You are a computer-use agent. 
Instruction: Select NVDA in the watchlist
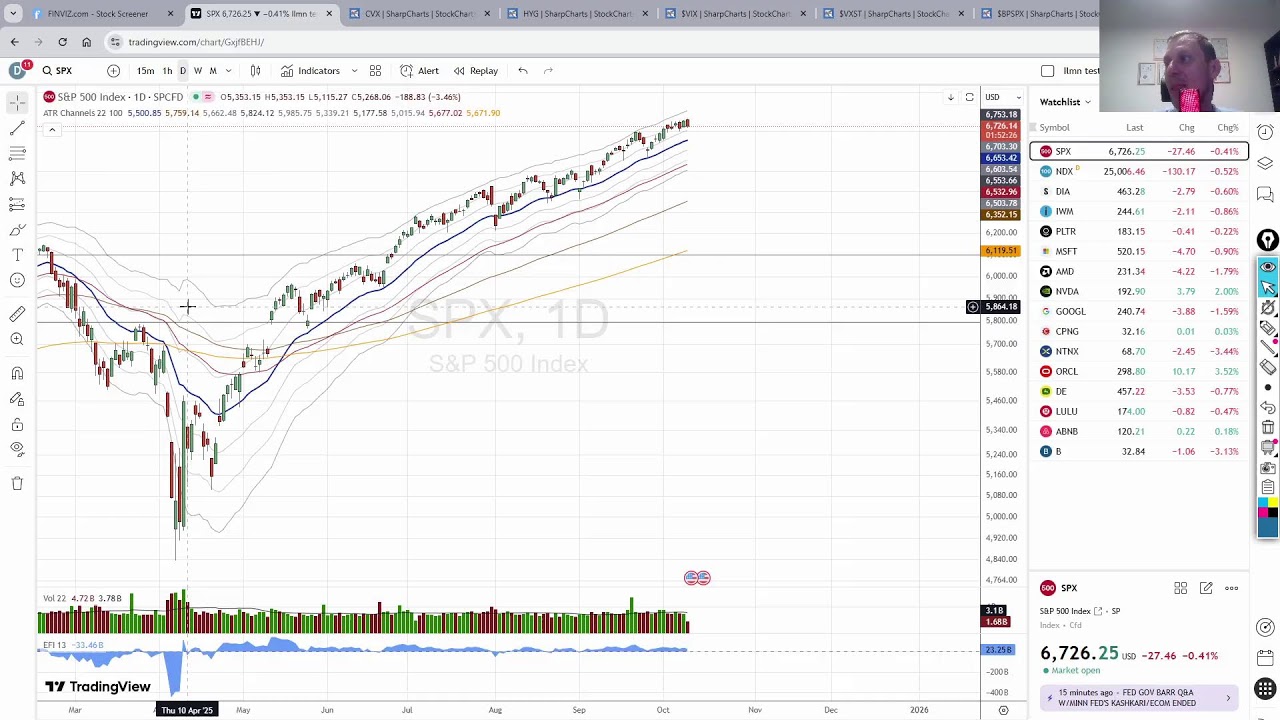(x=1139, y=291)
